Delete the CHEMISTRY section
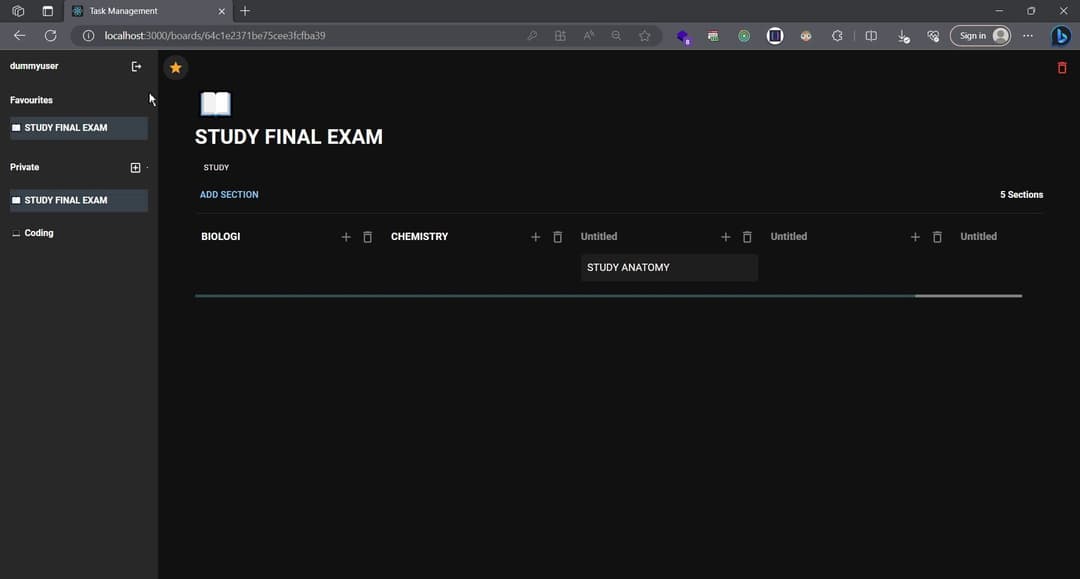Viewport: 1080px width, 579px height. pyautogui.click(x=558, y=237)
